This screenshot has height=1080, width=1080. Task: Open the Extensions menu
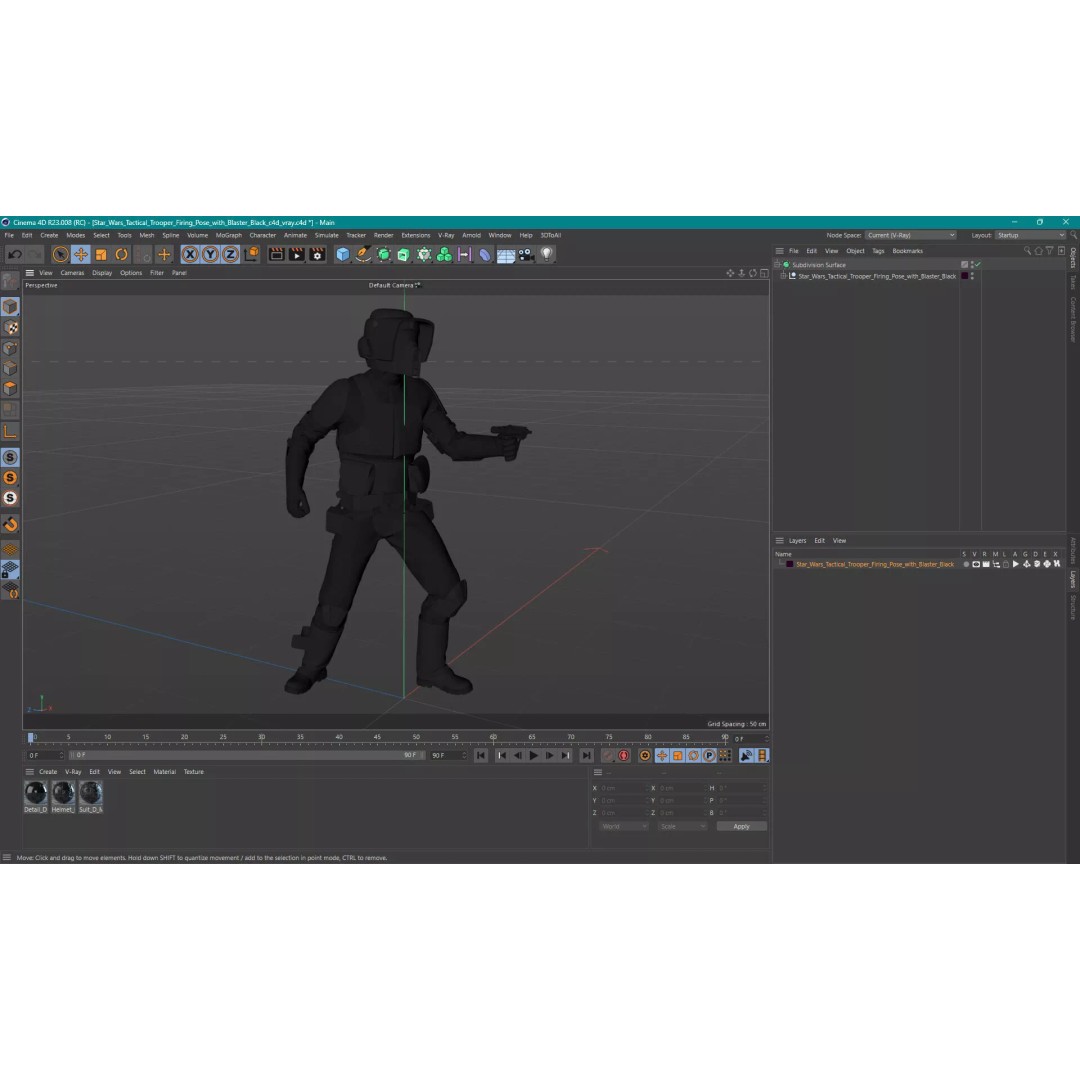pos(415,235)
